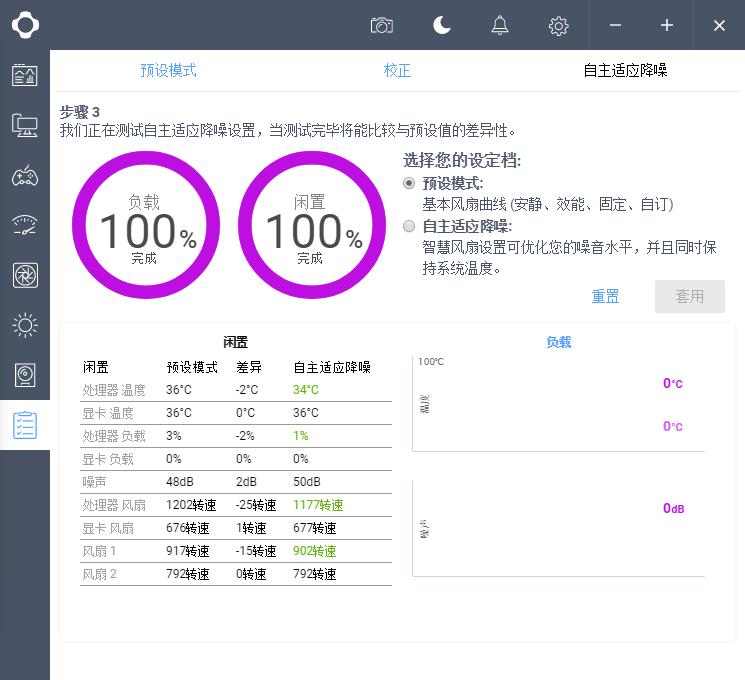Select the checklist clipboard sidebar icon
The image size is (745, 680).
pos(25,425)
